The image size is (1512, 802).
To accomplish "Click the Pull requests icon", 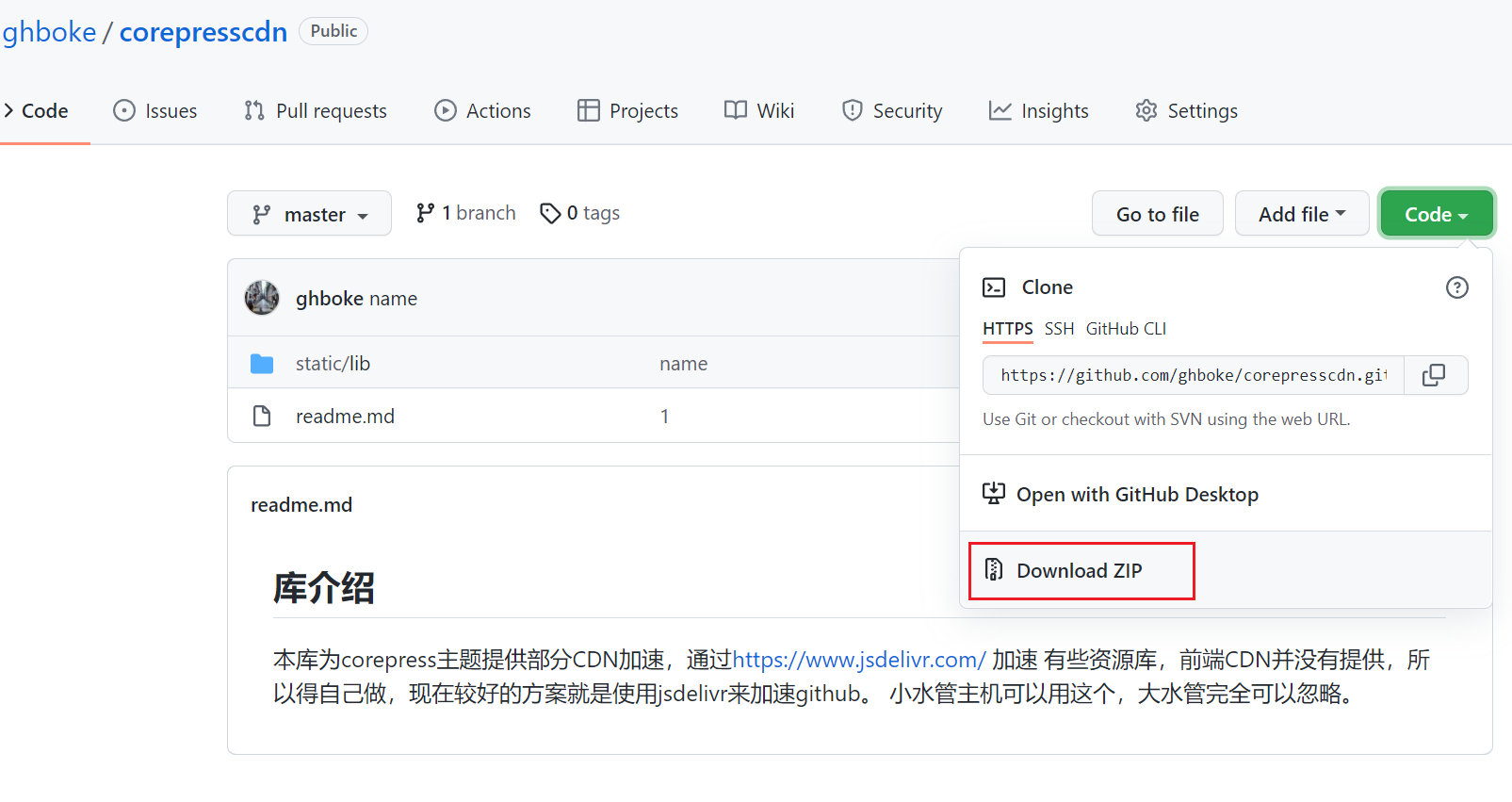I will (x=254, y=111).
